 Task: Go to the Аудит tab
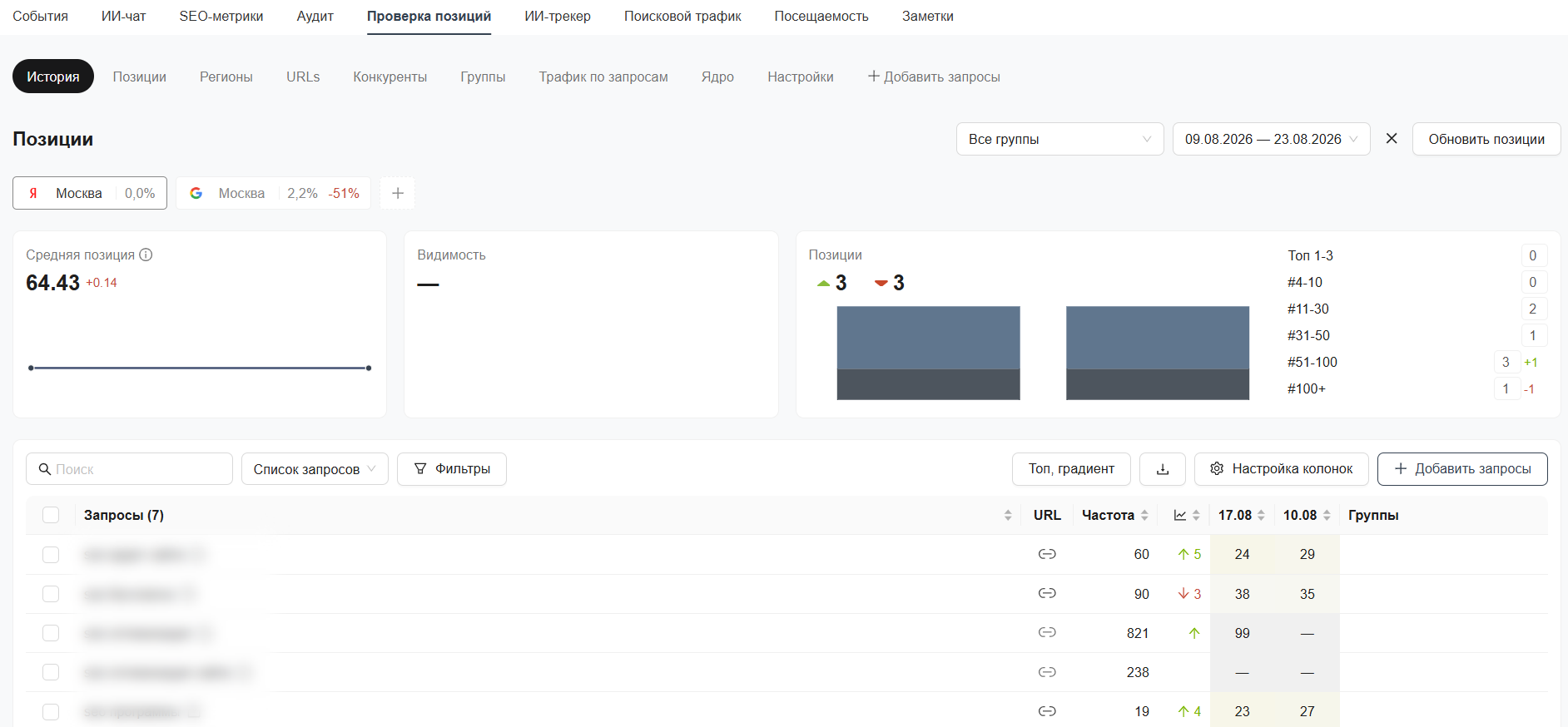[x=315, y=16]
